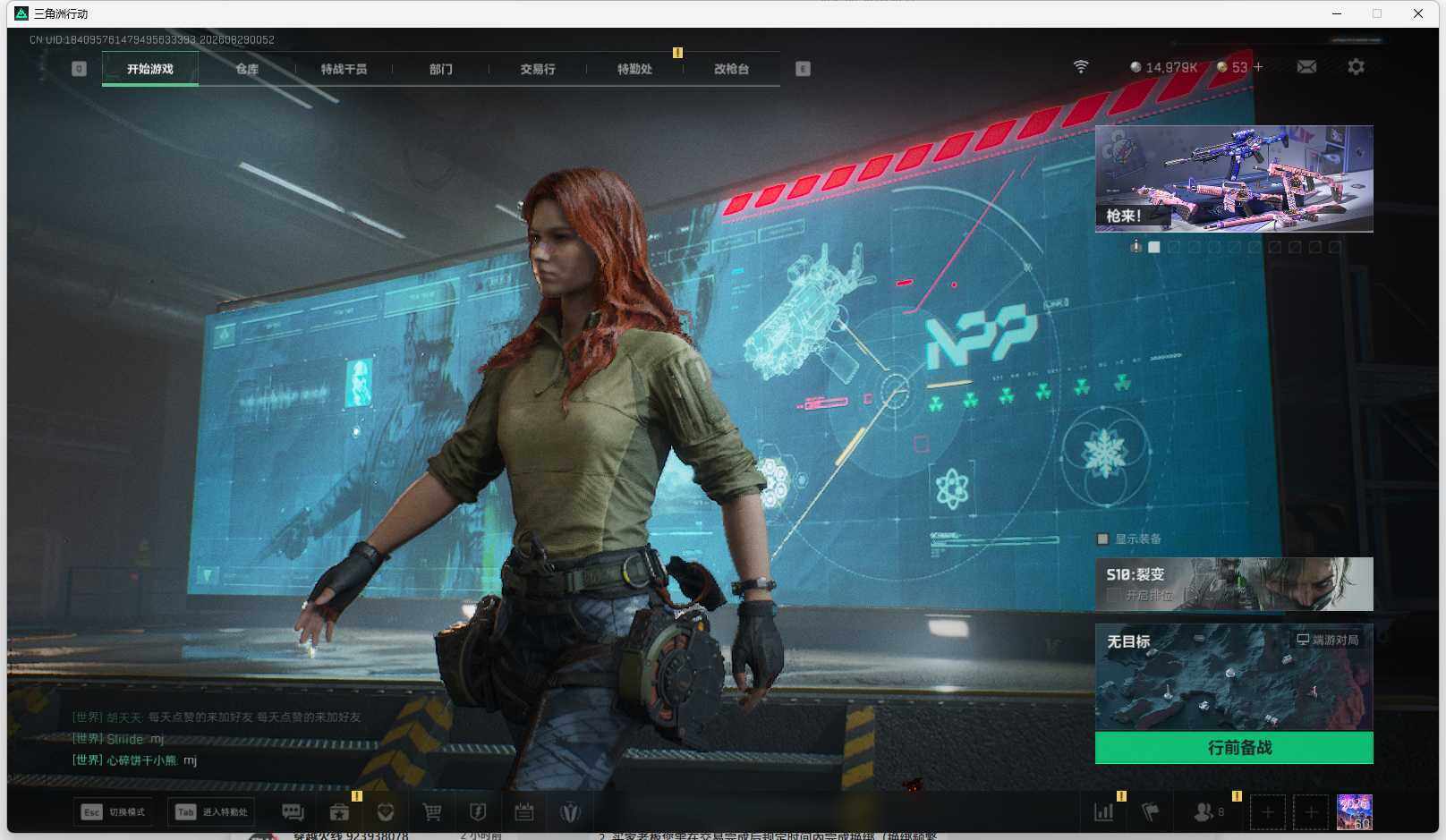Add premium currency with the plus icon
Viewport: 1446px width, 840px height.
pyautogui.click(x=1258, y=67)
